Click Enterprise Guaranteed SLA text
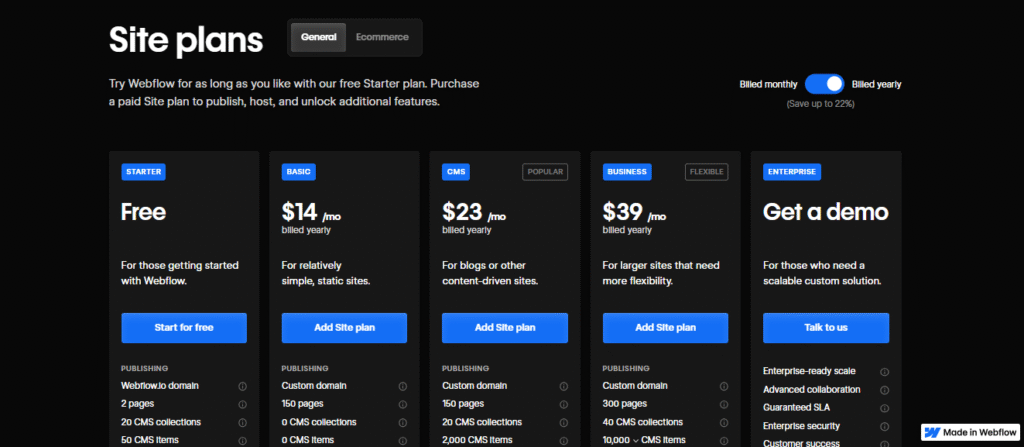This screenshot has width=1024, height=447. tap(796, 408)
